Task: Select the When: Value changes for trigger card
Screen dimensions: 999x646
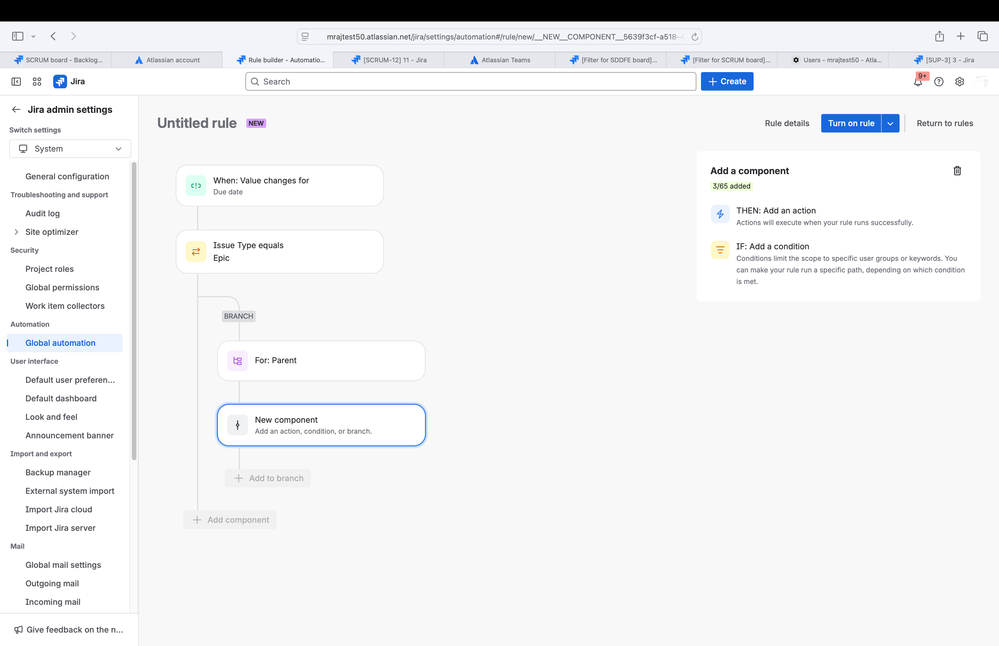Action: pos(280,185)
